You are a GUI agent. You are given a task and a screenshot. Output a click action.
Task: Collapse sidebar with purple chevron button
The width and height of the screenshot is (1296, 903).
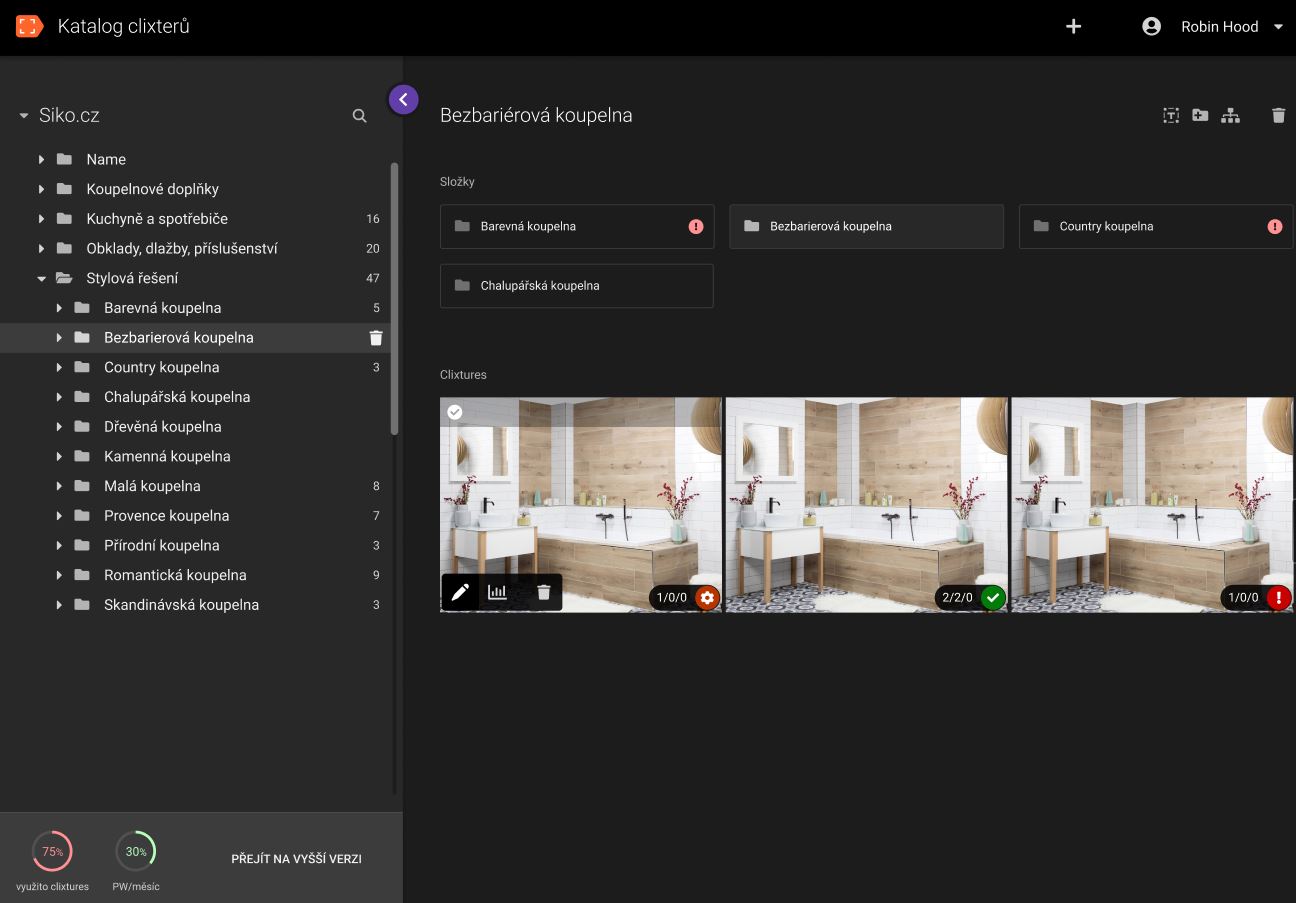coord(403,99)
